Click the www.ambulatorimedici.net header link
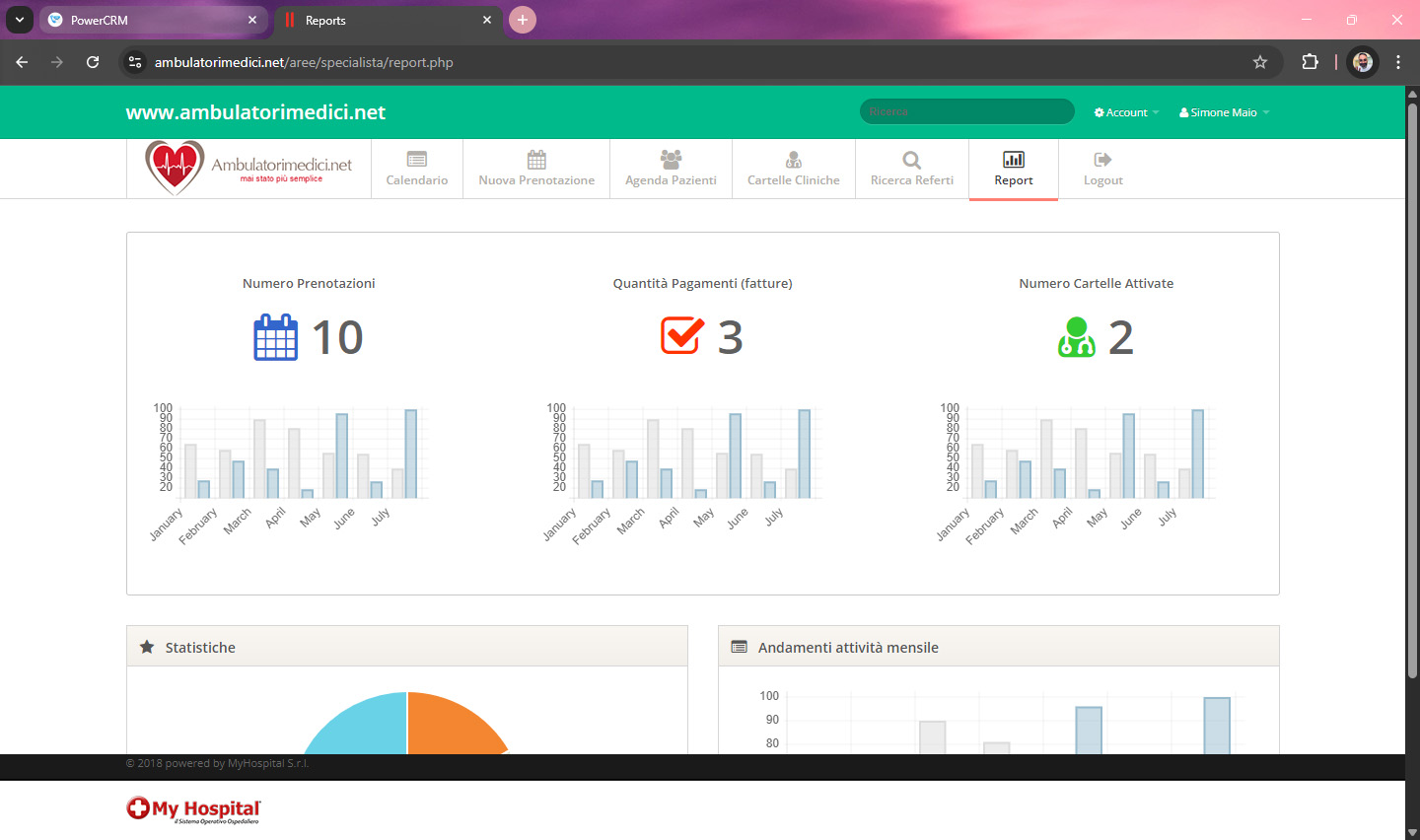 tap(255, 112)
